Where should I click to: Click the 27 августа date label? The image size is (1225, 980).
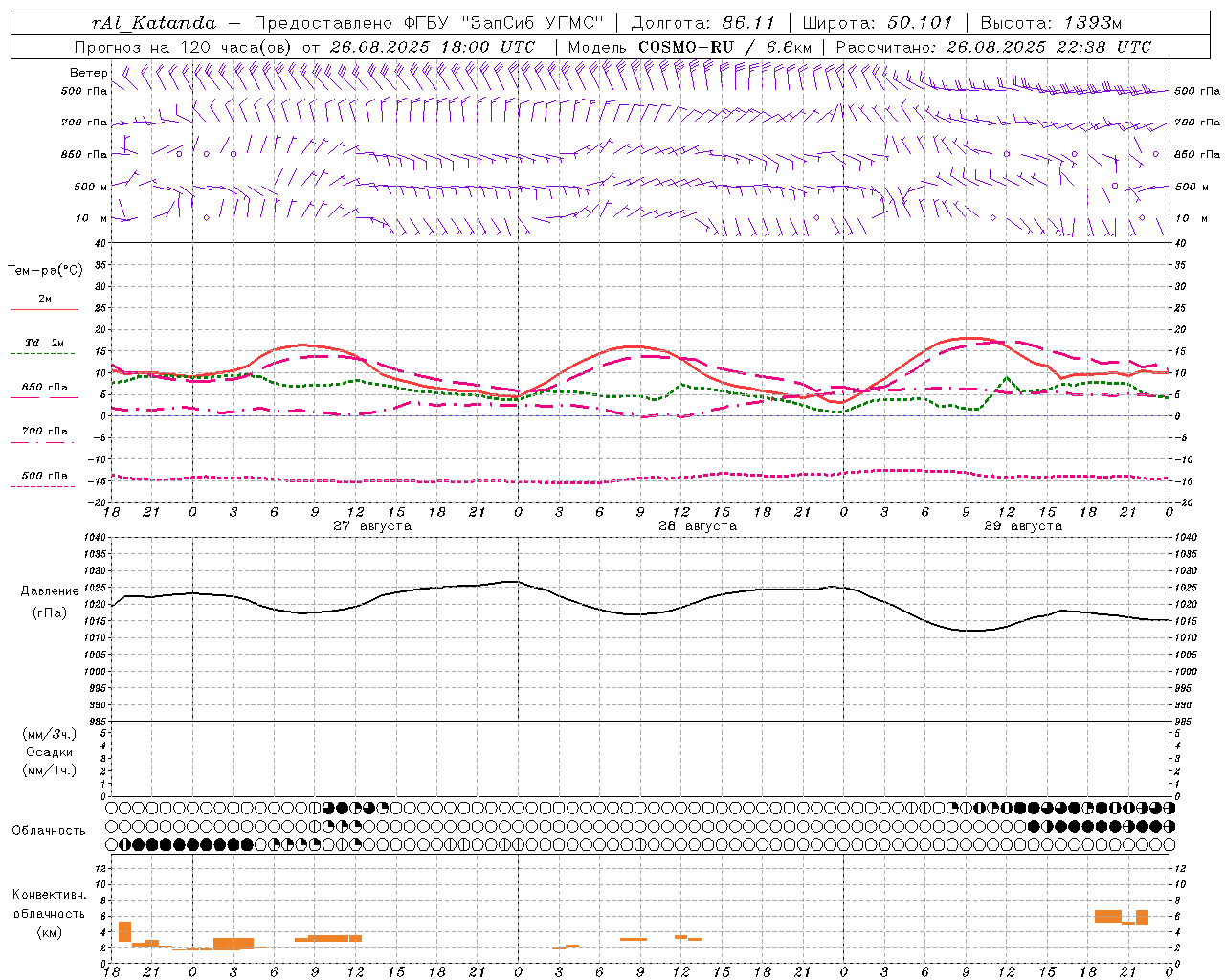[x=372, y=526]
